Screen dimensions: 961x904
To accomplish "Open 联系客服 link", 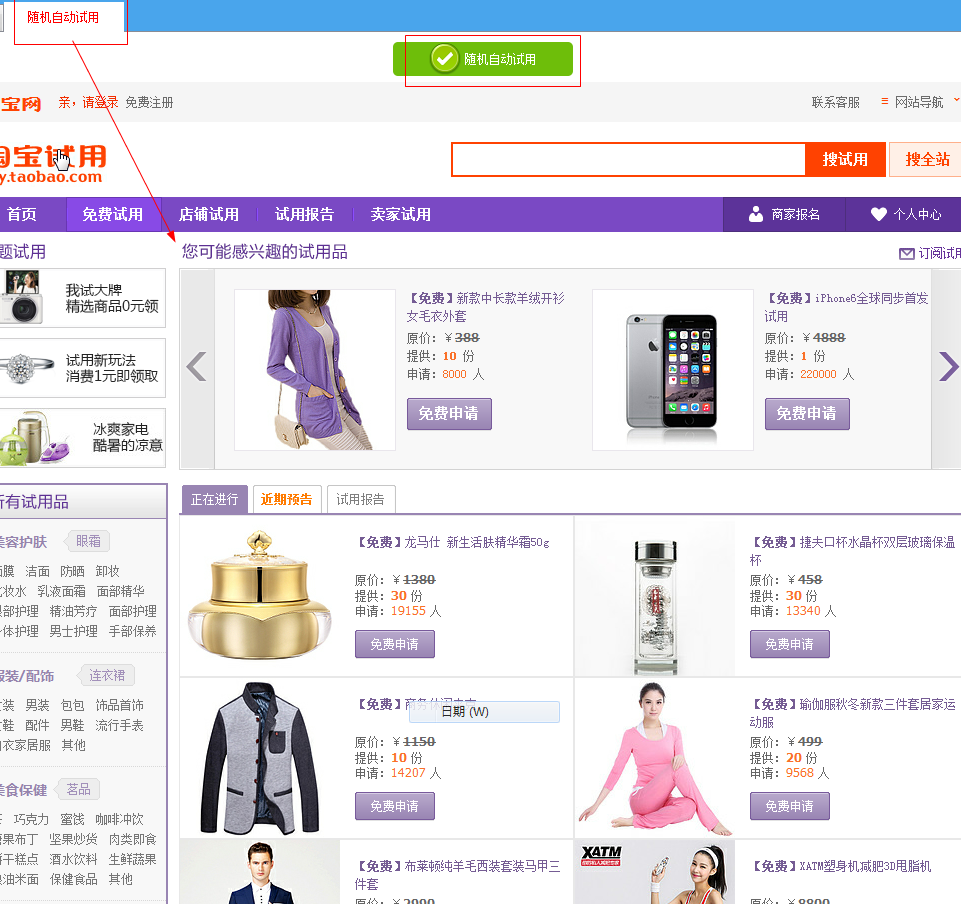I will 835,102.
